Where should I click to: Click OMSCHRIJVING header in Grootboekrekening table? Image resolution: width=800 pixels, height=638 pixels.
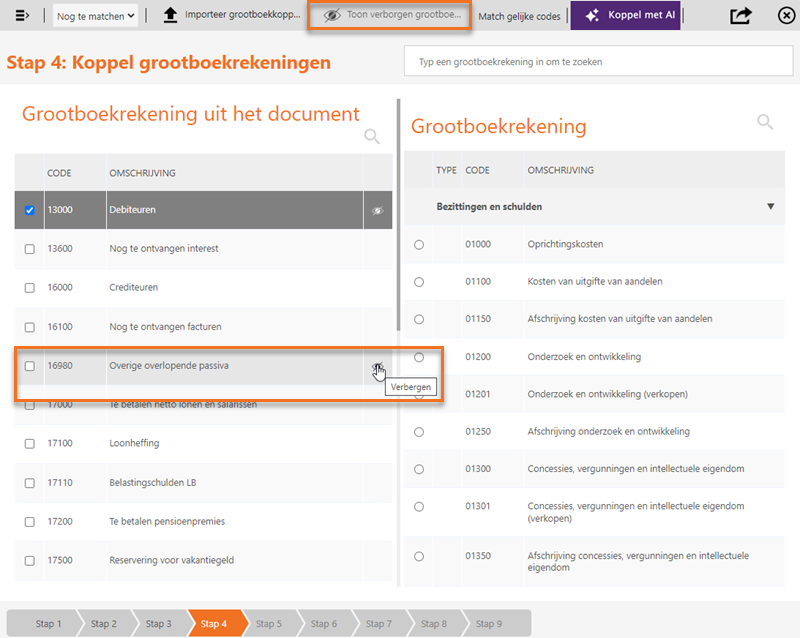point(561,170)
